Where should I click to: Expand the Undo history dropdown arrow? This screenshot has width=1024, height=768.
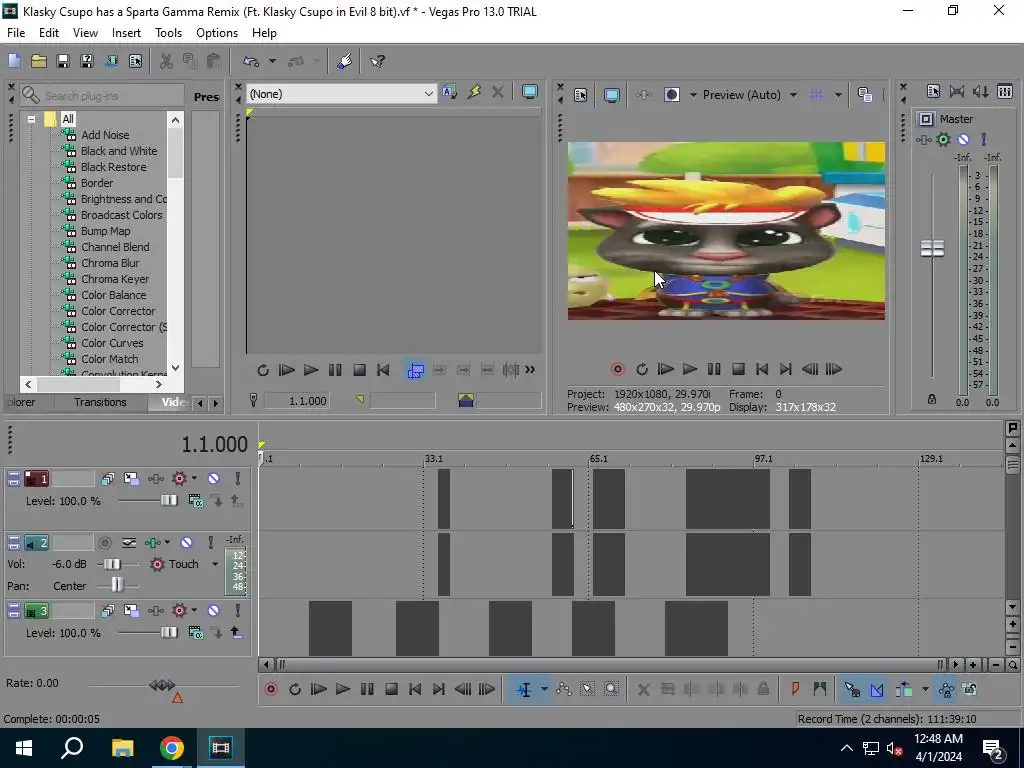[x=272, y=61]
